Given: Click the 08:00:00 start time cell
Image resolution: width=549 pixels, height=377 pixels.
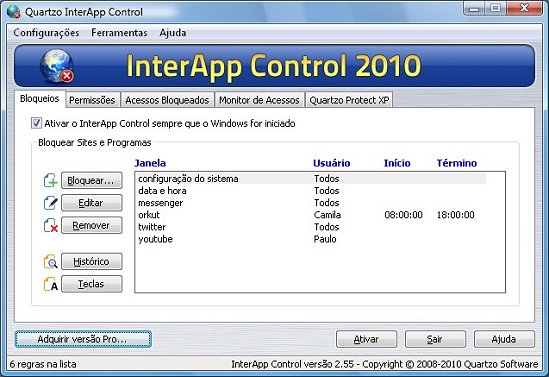Looking at the screenshot, I should pos(403,215).
